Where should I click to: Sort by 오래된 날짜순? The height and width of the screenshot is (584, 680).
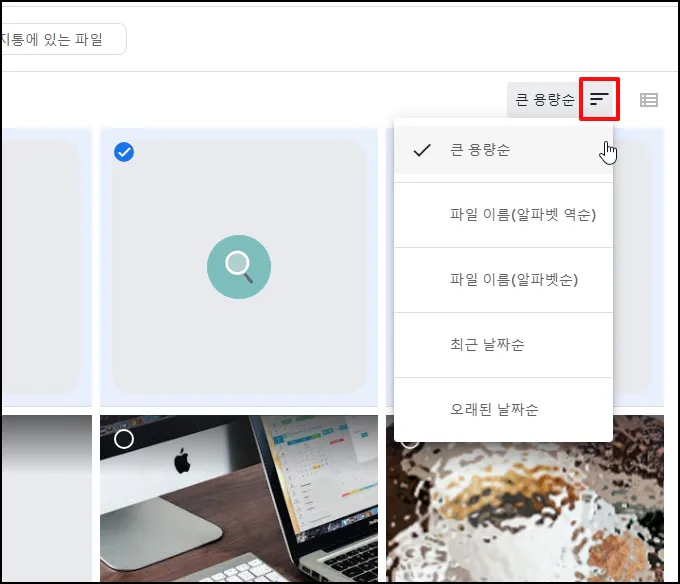point(503,409)
